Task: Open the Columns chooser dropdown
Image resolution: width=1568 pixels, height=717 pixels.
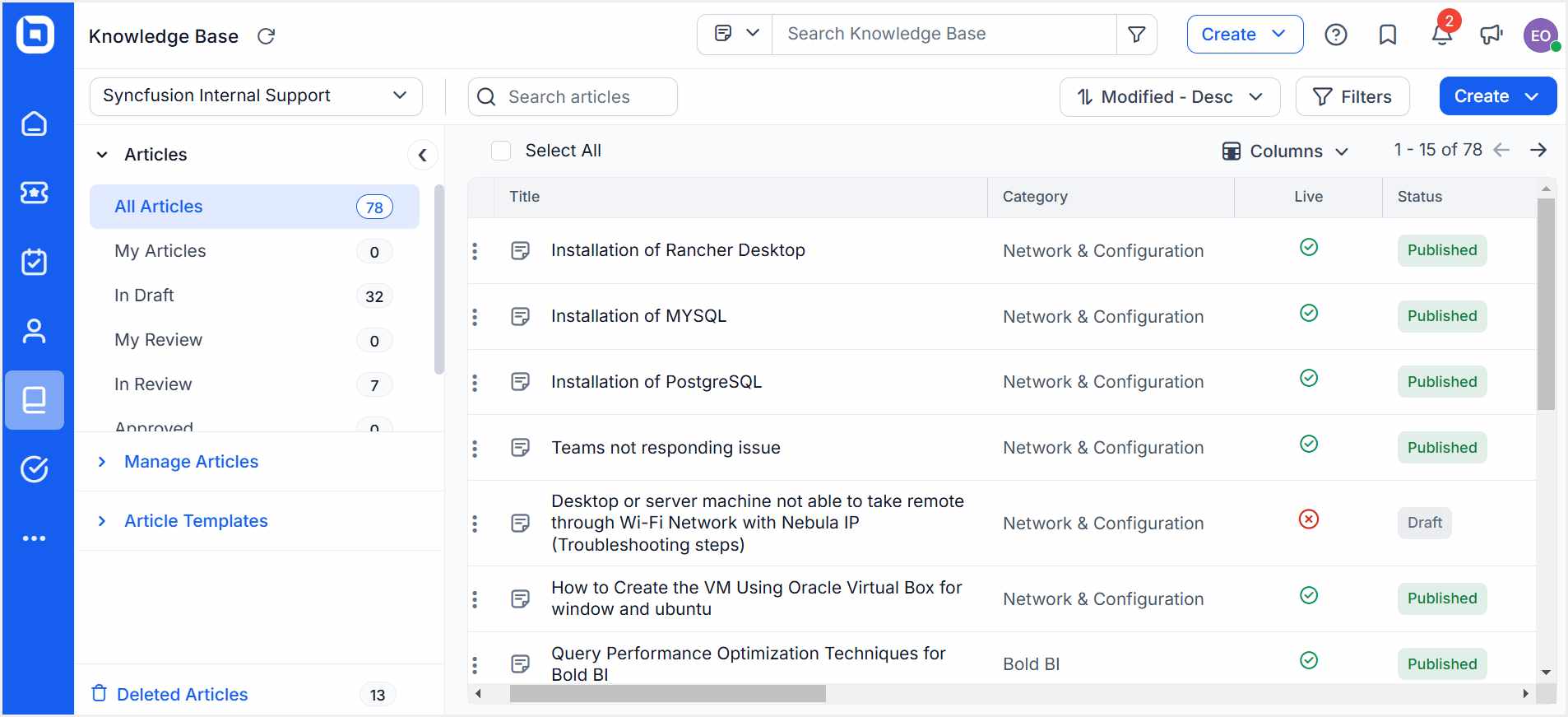Action: tap(1285, 151)
